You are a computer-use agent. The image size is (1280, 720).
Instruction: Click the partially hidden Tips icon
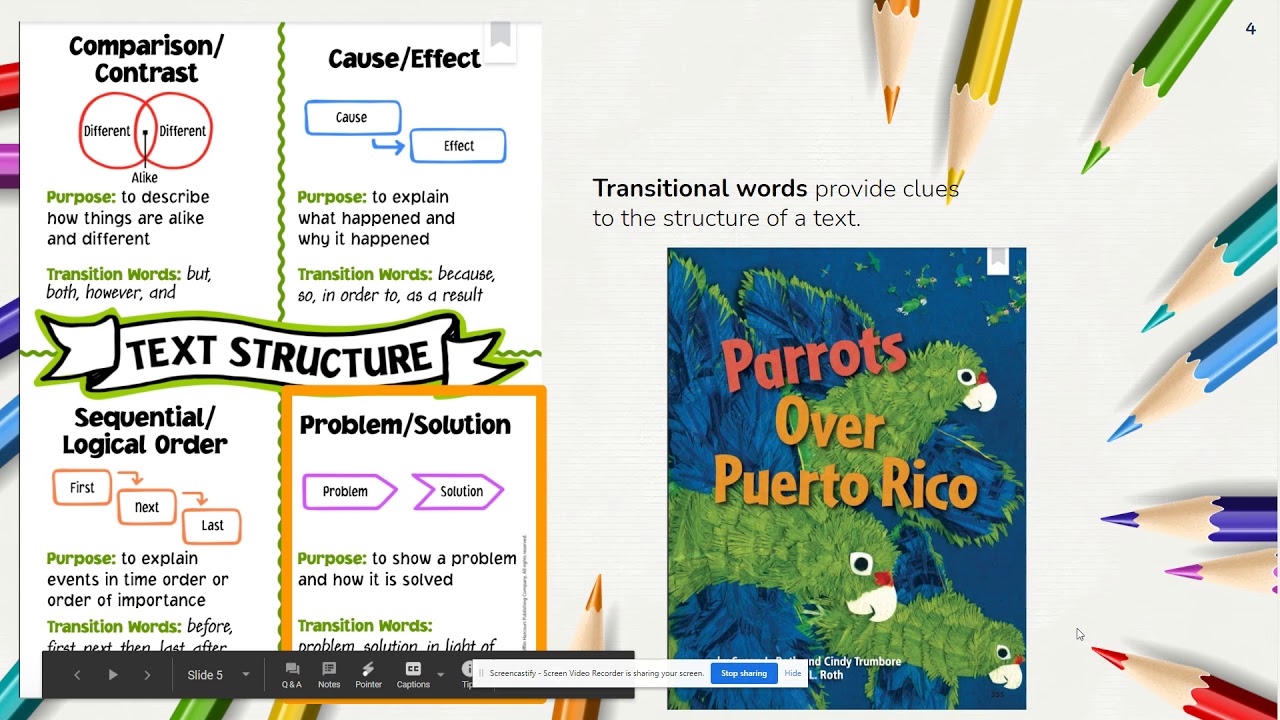[466, 674]
